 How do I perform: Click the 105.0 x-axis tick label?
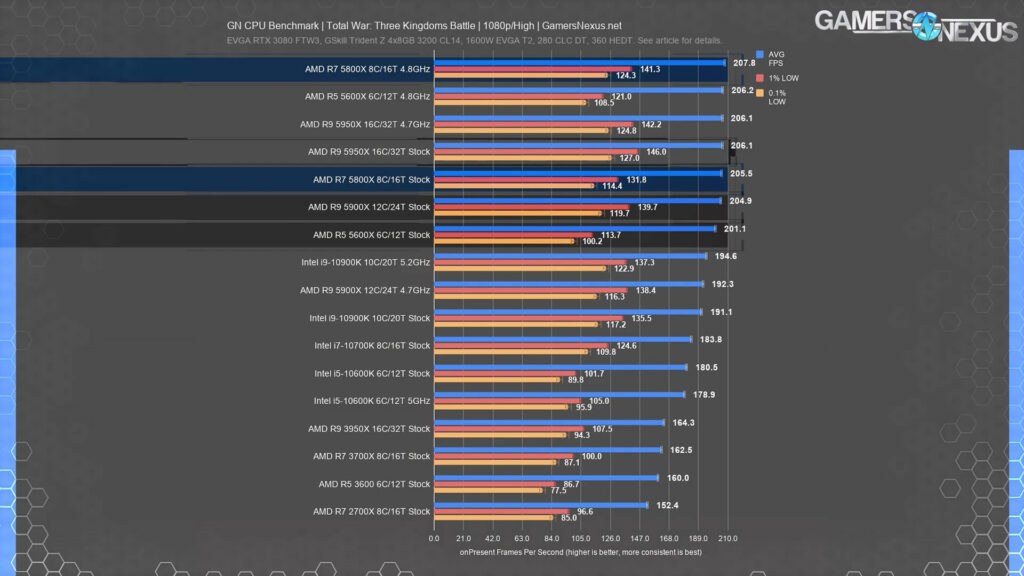click(x=581, y=539)
